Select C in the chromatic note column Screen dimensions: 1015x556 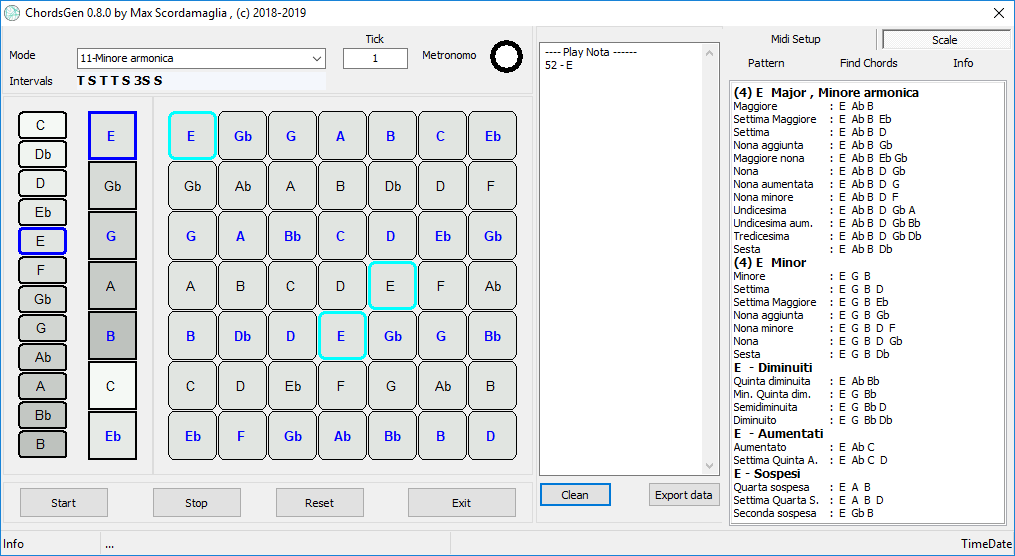coord(42,125)
